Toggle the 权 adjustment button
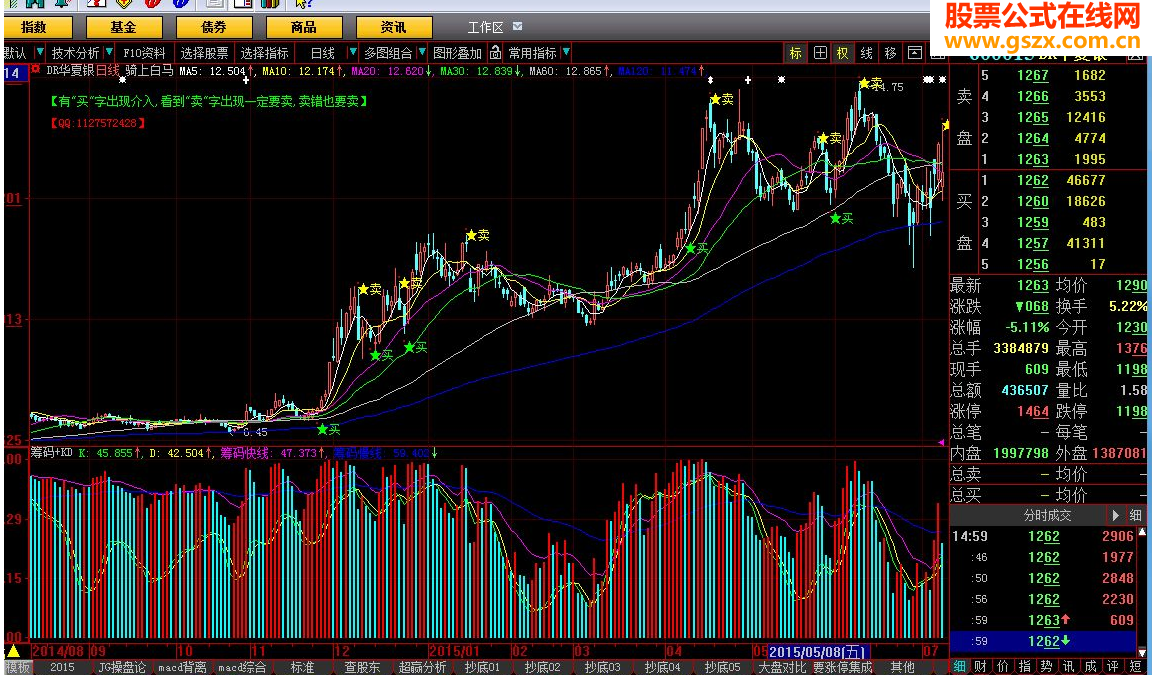 coord(843,53)
